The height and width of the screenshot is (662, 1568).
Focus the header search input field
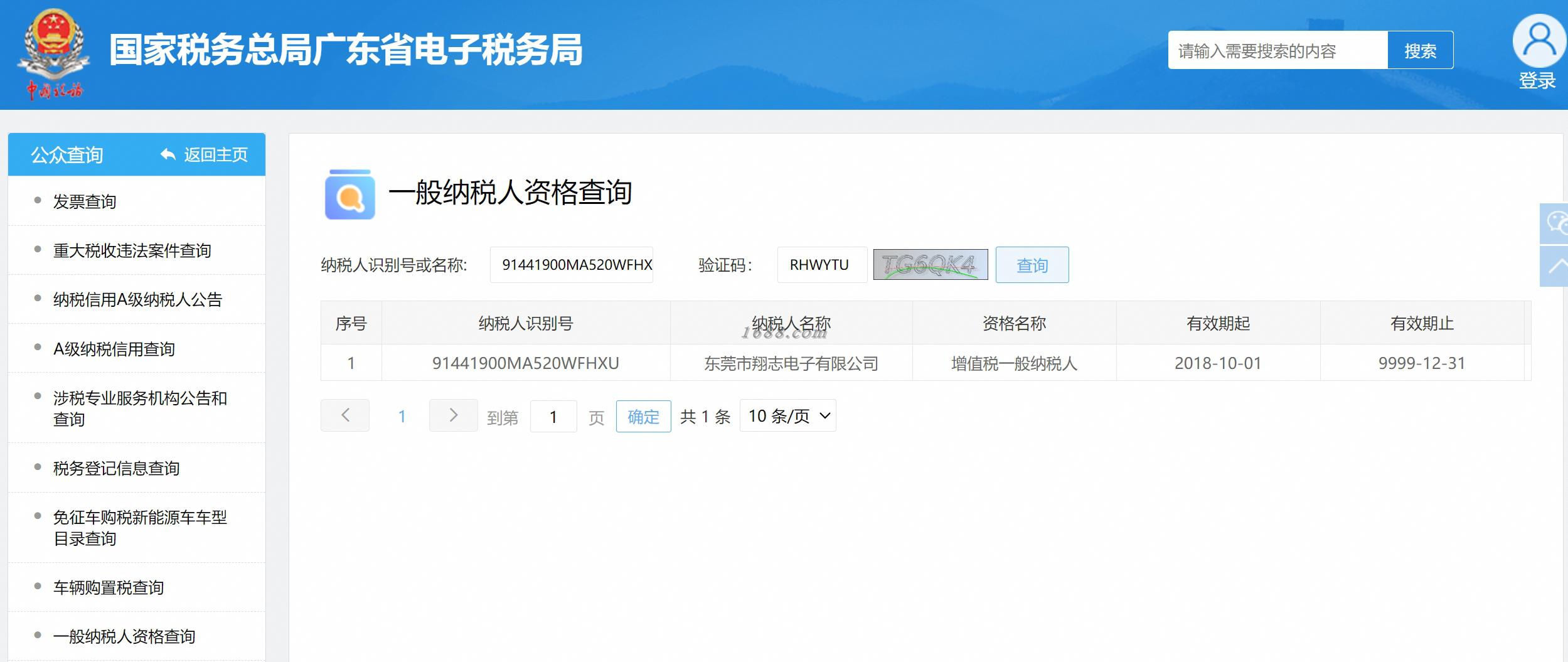tap(1277, 50)
